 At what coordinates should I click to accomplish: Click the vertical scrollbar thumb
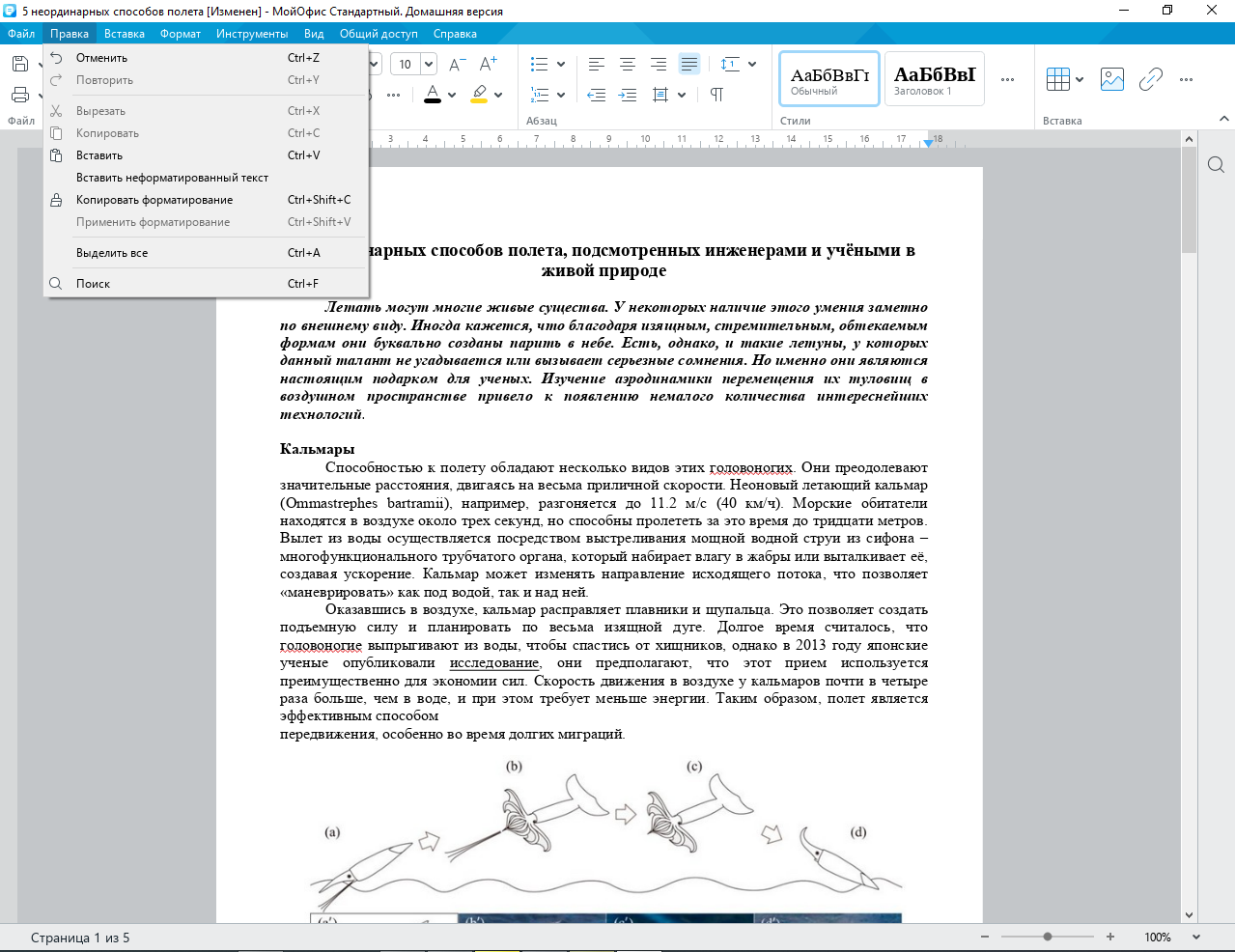click(1189, 201)
